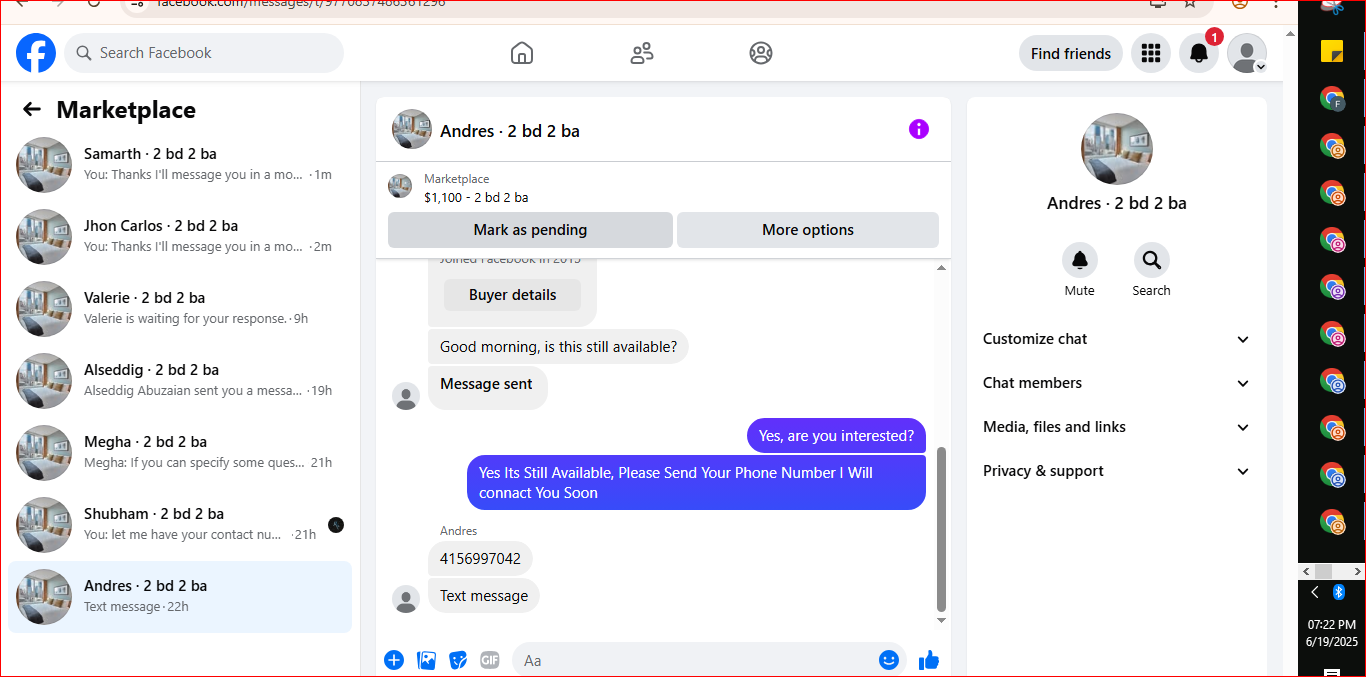Screen dimensions: 1366x677
Task: Open the Friends icon in top navigation
Action: click(x=642, y=53)
